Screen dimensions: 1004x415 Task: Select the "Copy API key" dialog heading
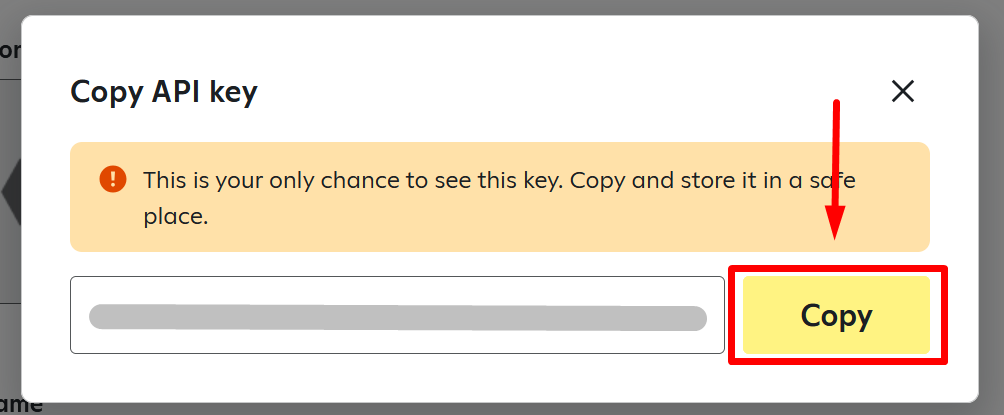point(164,92)
